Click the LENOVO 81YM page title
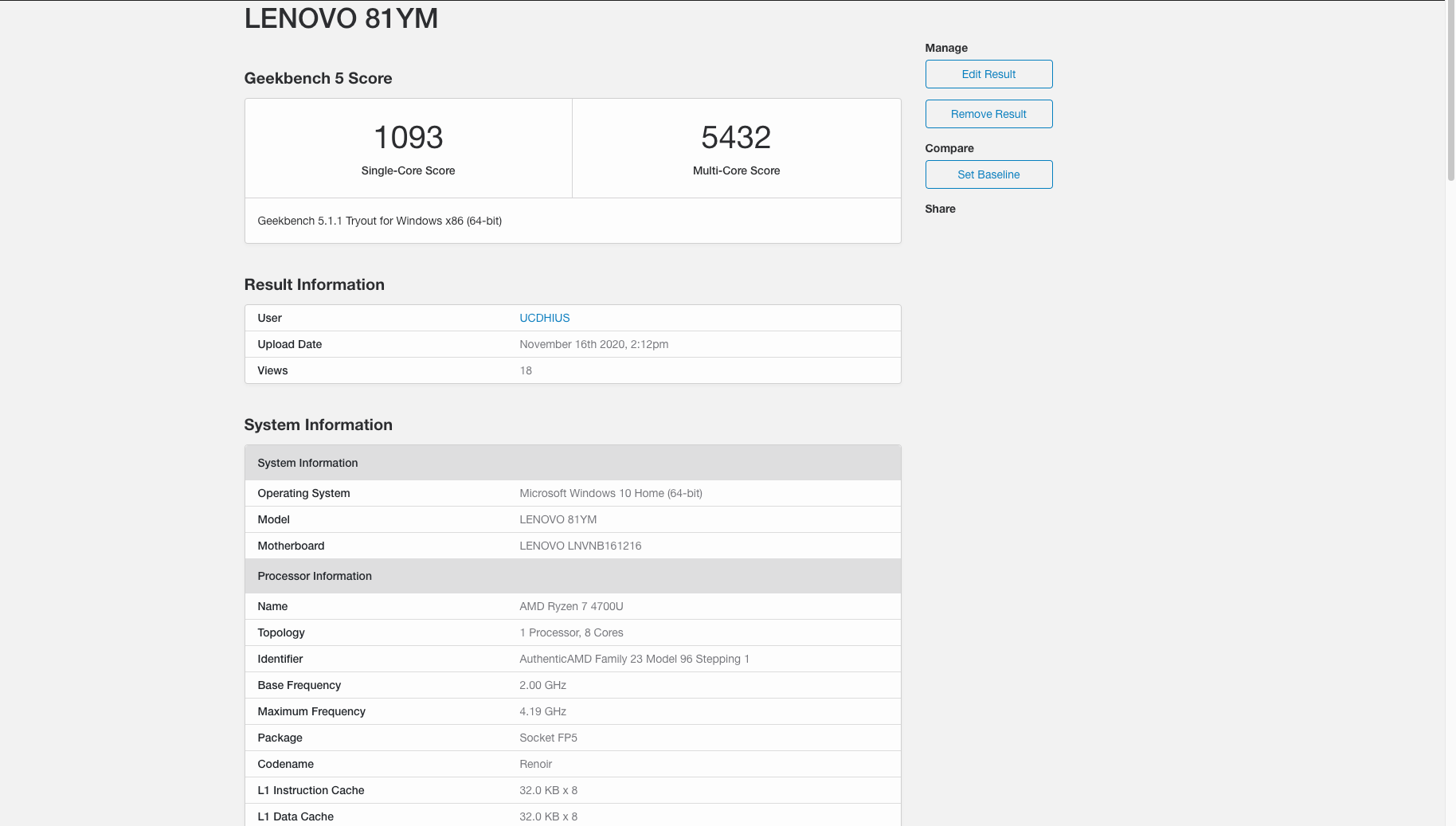1456x826 pixels. [x=341, y=18]
